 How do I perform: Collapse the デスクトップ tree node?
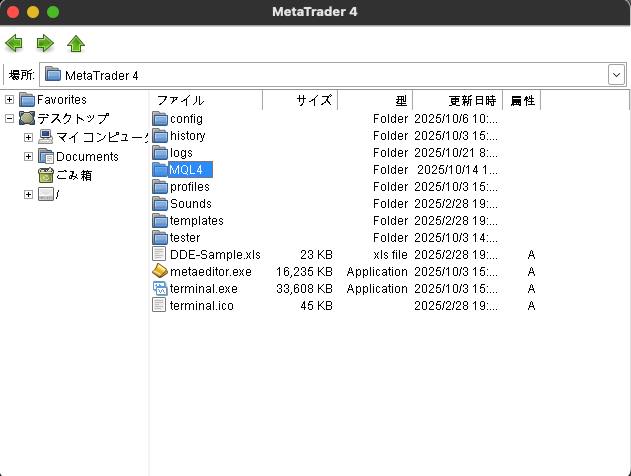(9, 118)
